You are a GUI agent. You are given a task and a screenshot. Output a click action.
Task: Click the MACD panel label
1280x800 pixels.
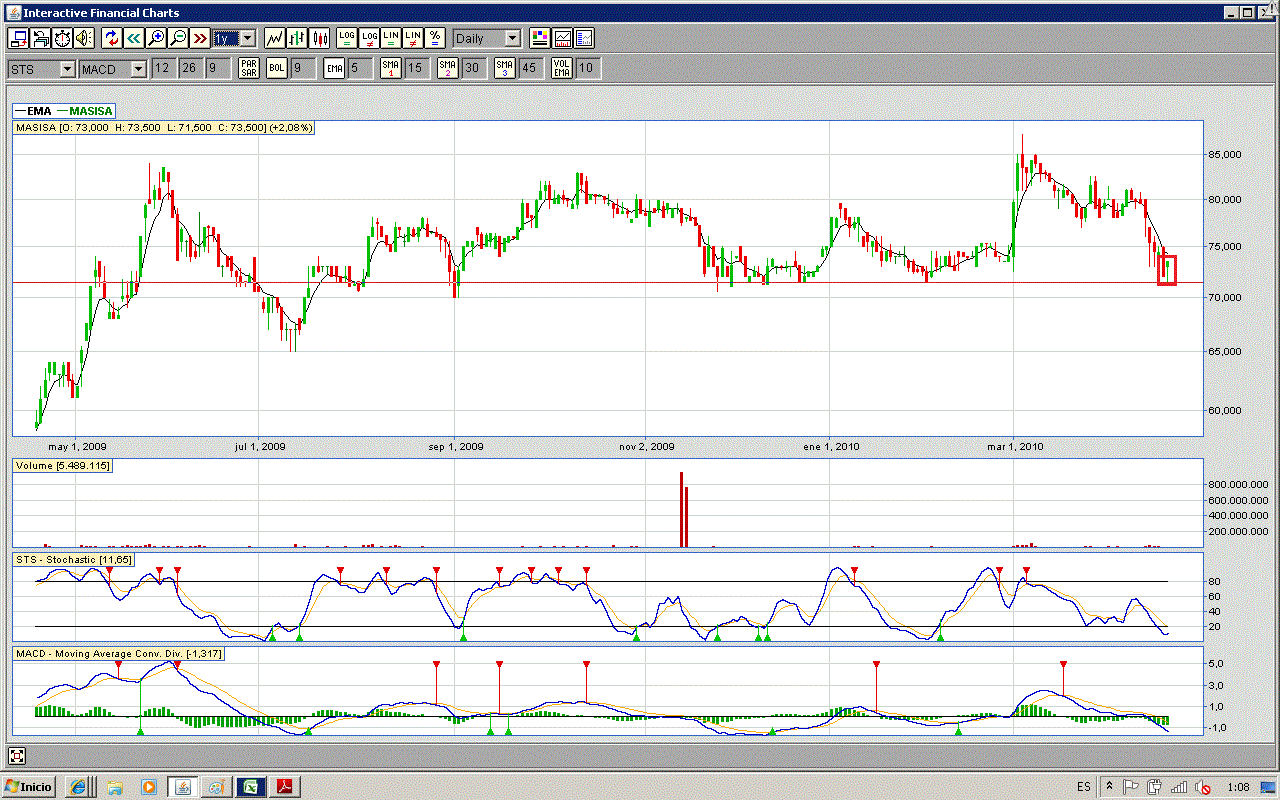119,654
